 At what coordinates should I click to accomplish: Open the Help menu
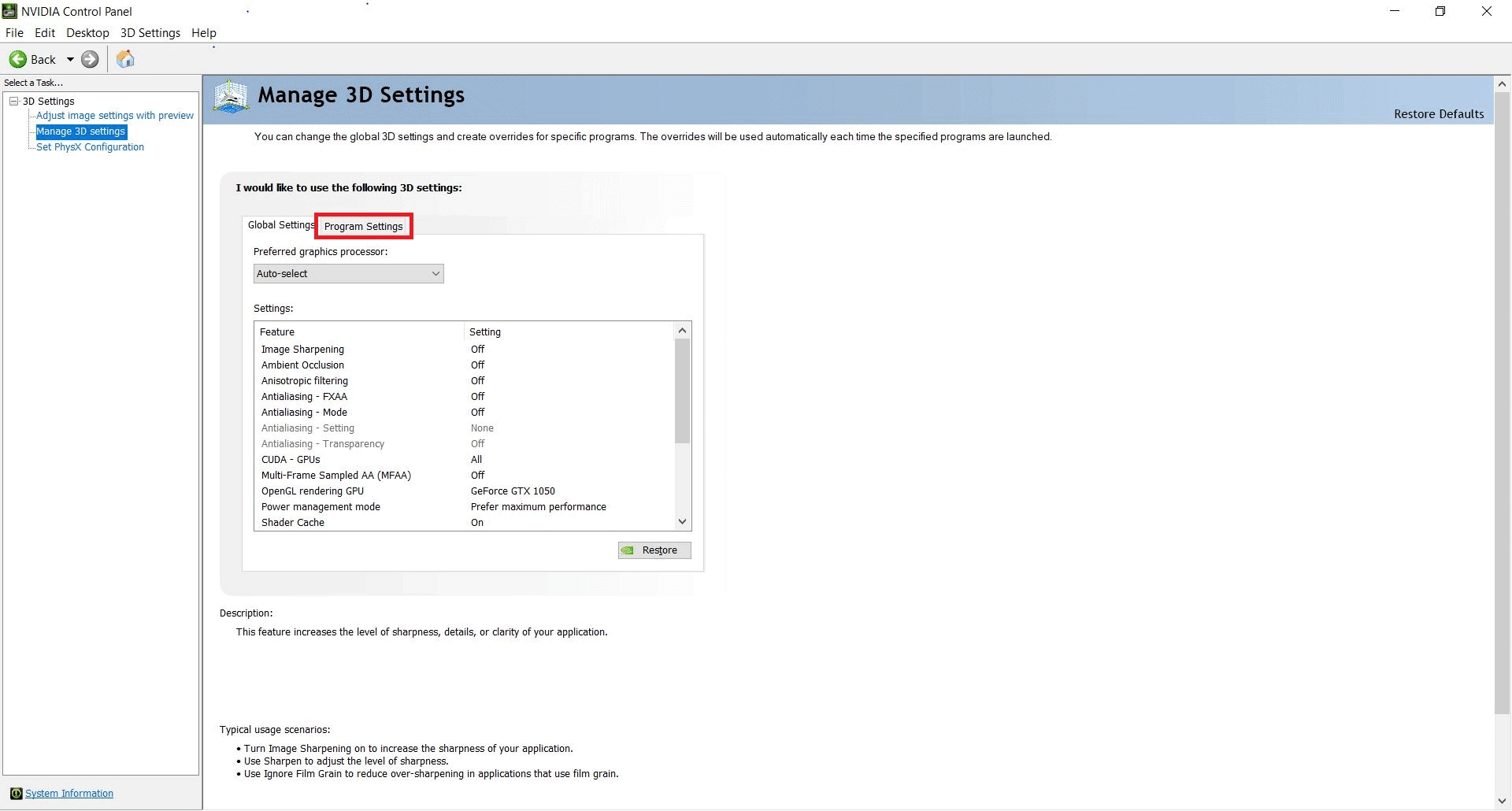[204, 32]
